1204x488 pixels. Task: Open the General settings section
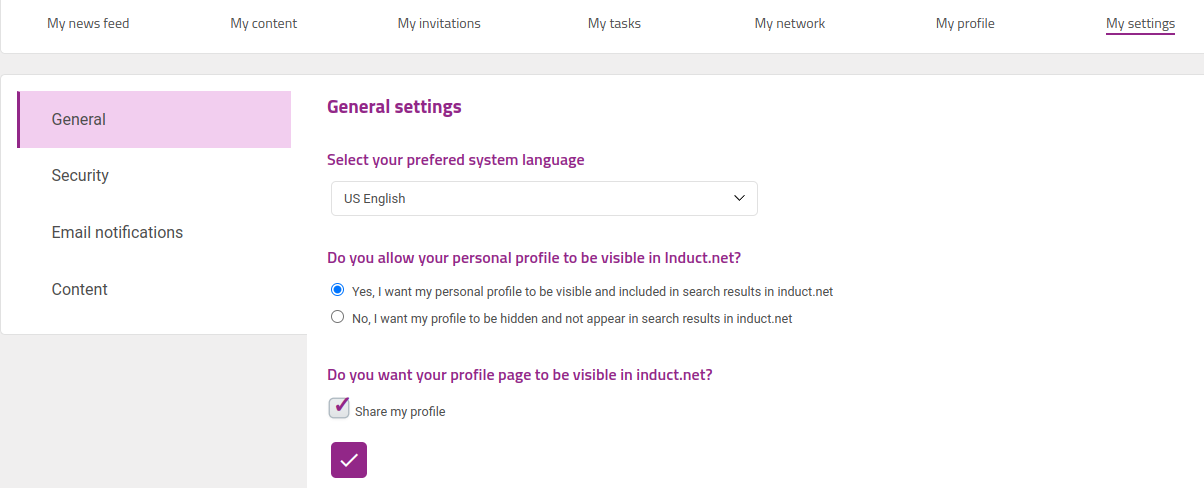click(x=154, y=119)
